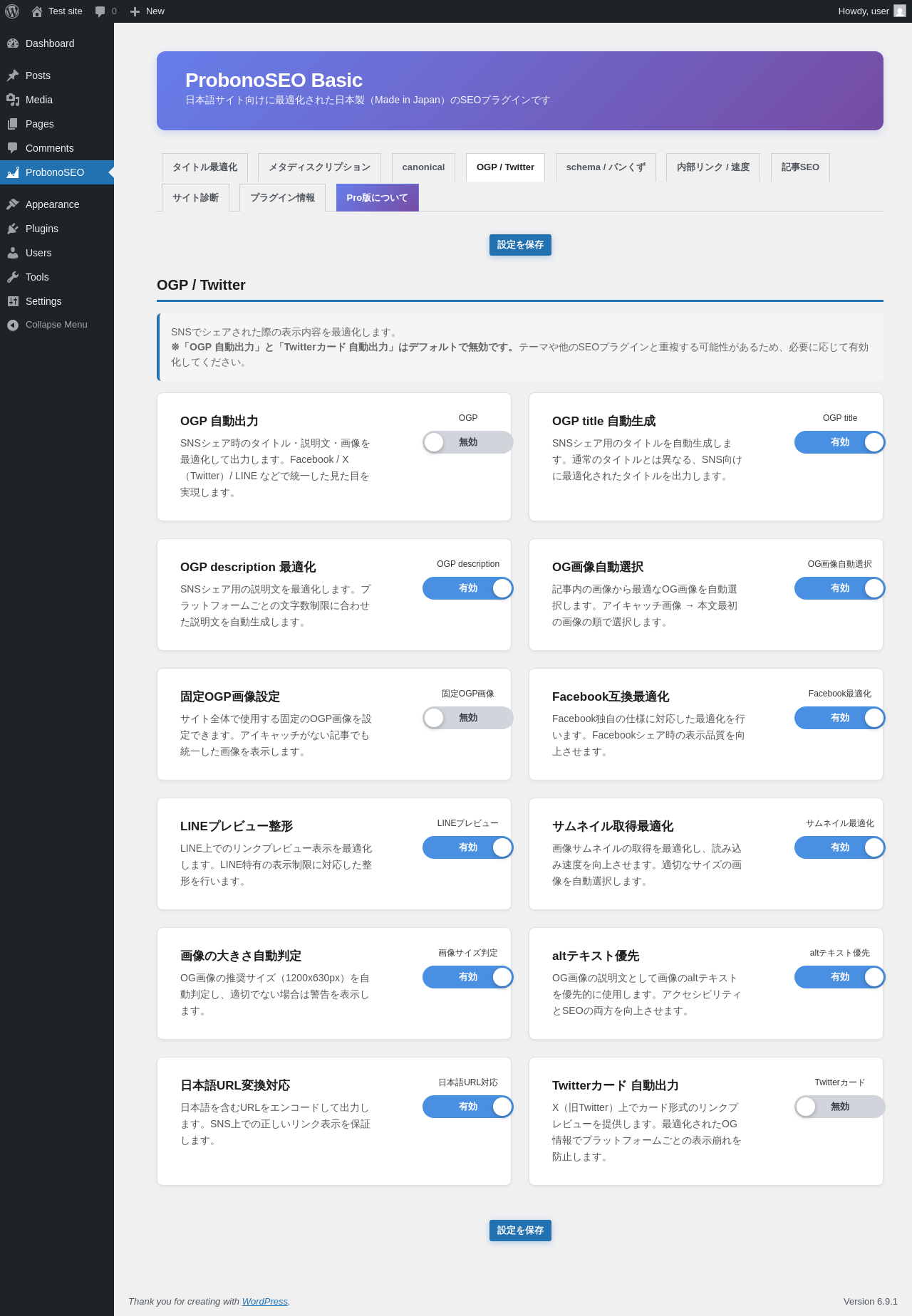
Task: Click the ProbonoSEO chart icon
Action: [13, 172]
